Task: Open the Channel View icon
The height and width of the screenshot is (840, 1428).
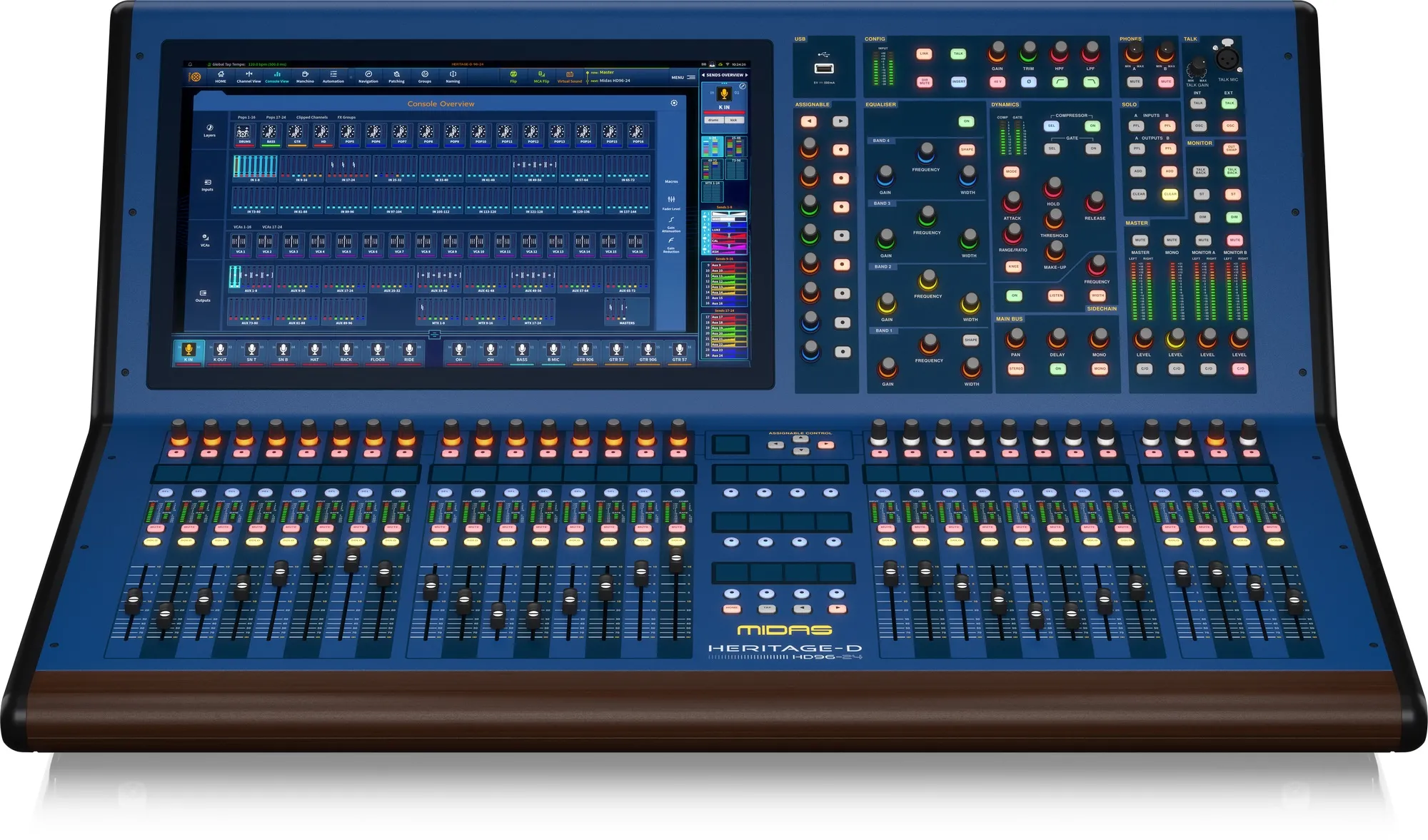Action: [x=248, y=76]
